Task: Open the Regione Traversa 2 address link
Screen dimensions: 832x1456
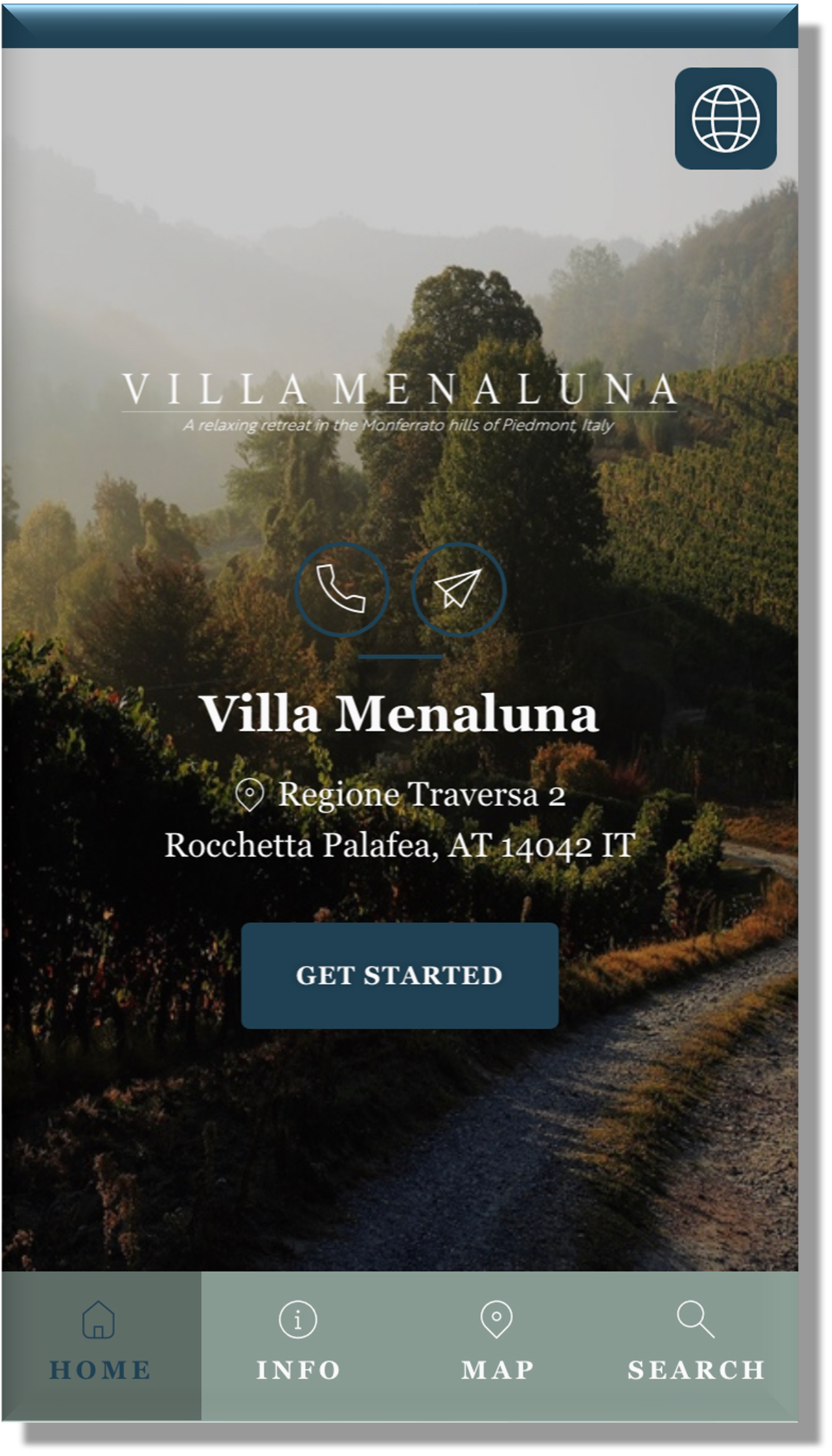Action: (x=422, y=794)
